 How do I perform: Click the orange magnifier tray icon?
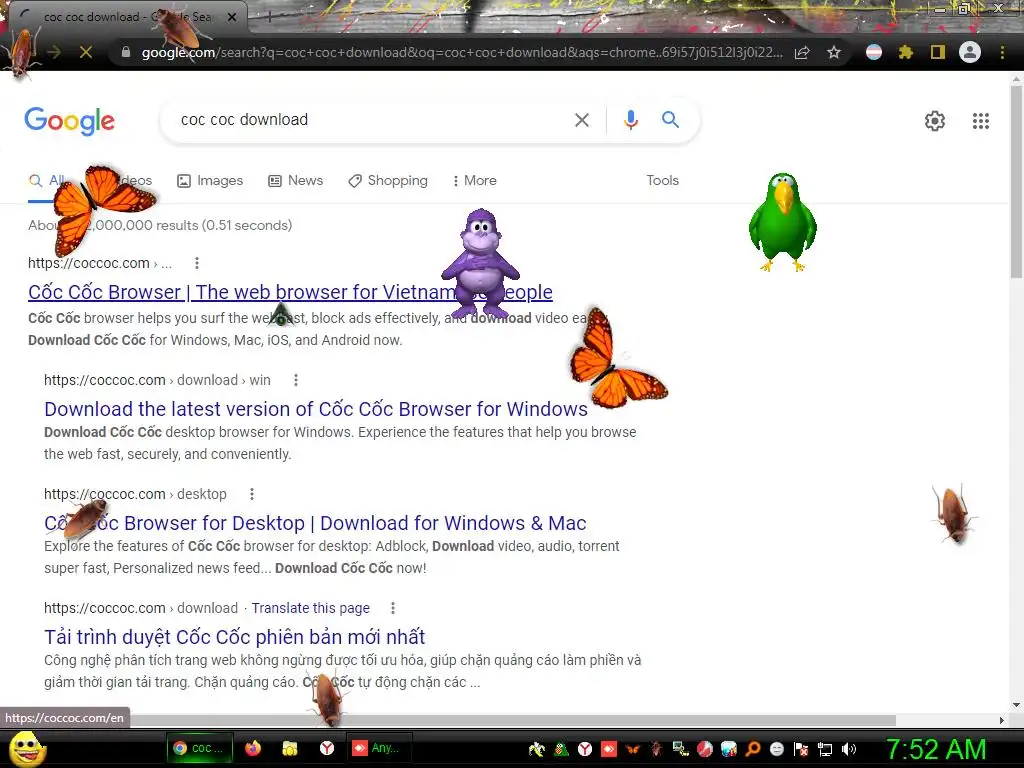(x=752, y=749)
